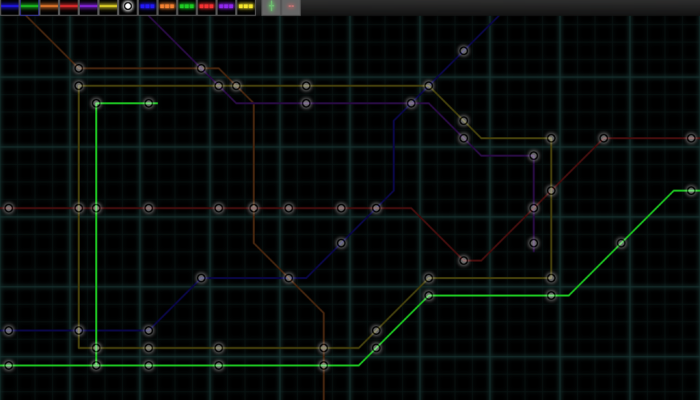Click the red minus remove button
The height and width of the screenshot is (400, 700).
click(x=291, y=7)
